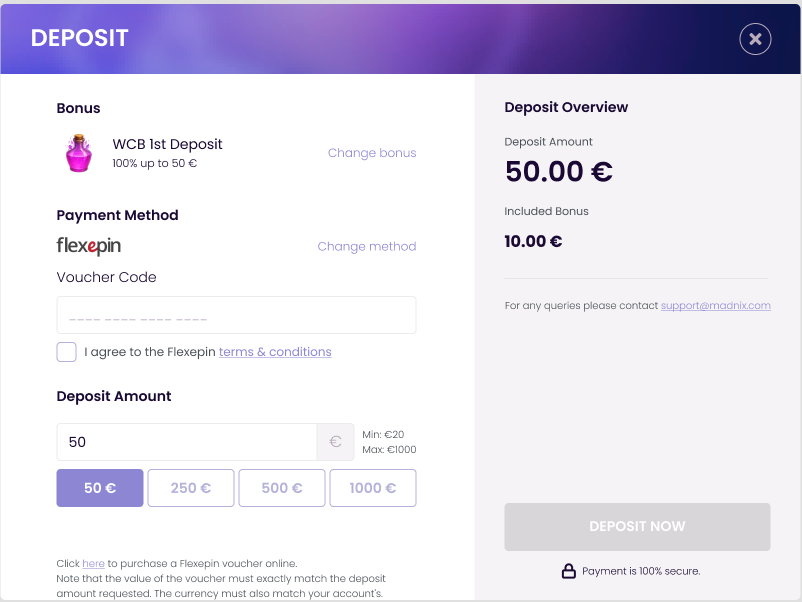Click the Flexepin logo
Viewport: 802px width, 602px height.
pyautogui.click(x=89, y=246)
